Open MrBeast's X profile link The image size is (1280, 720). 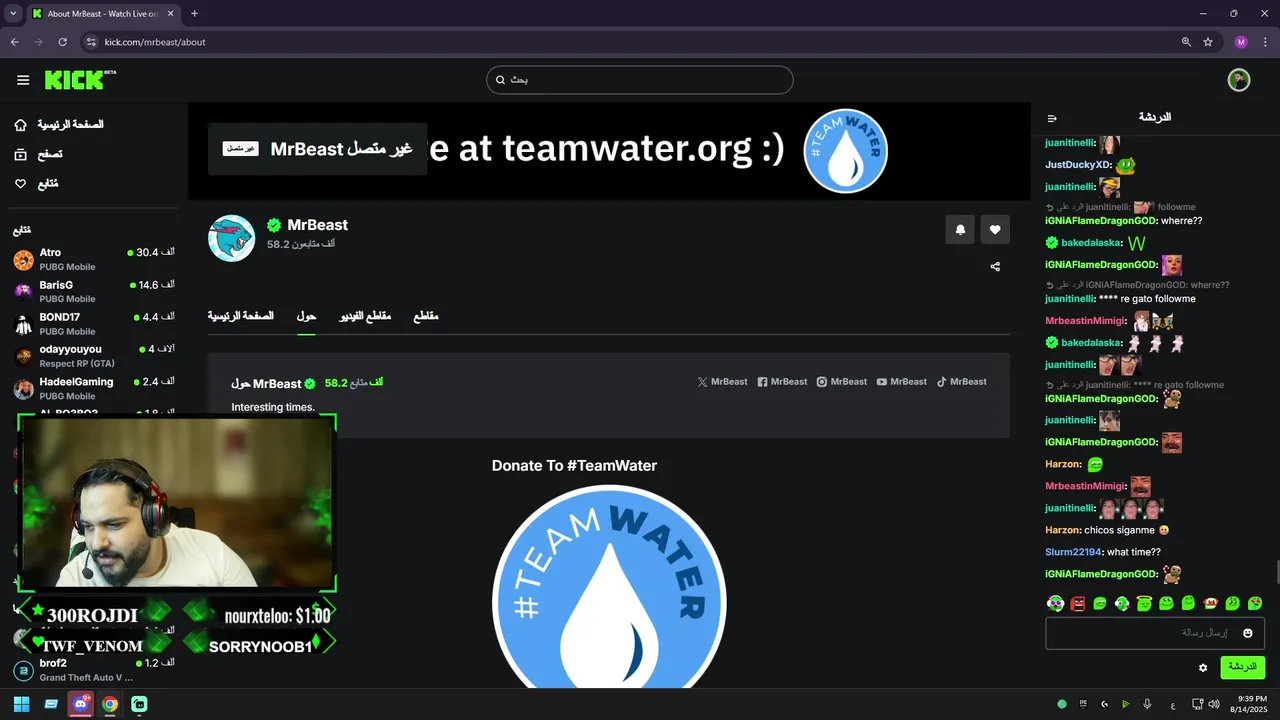[x=722, y=382]
